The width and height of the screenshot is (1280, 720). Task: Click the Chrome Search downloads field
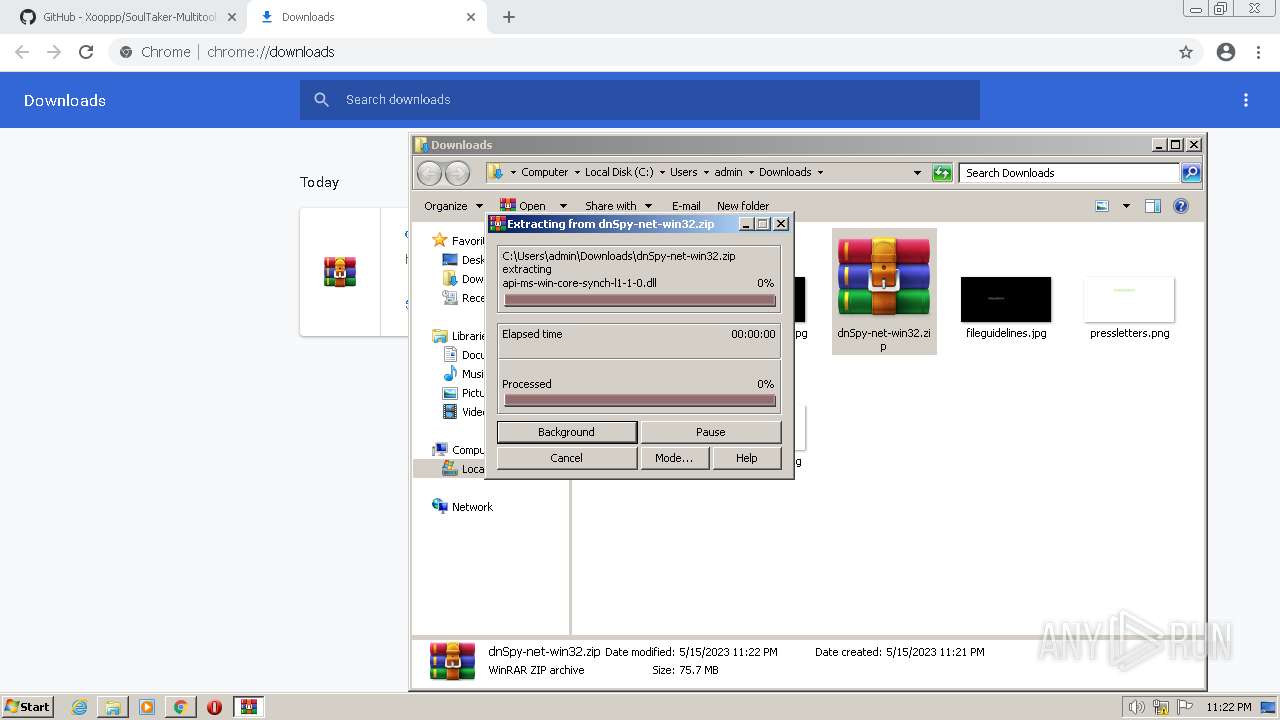(640, 100)
